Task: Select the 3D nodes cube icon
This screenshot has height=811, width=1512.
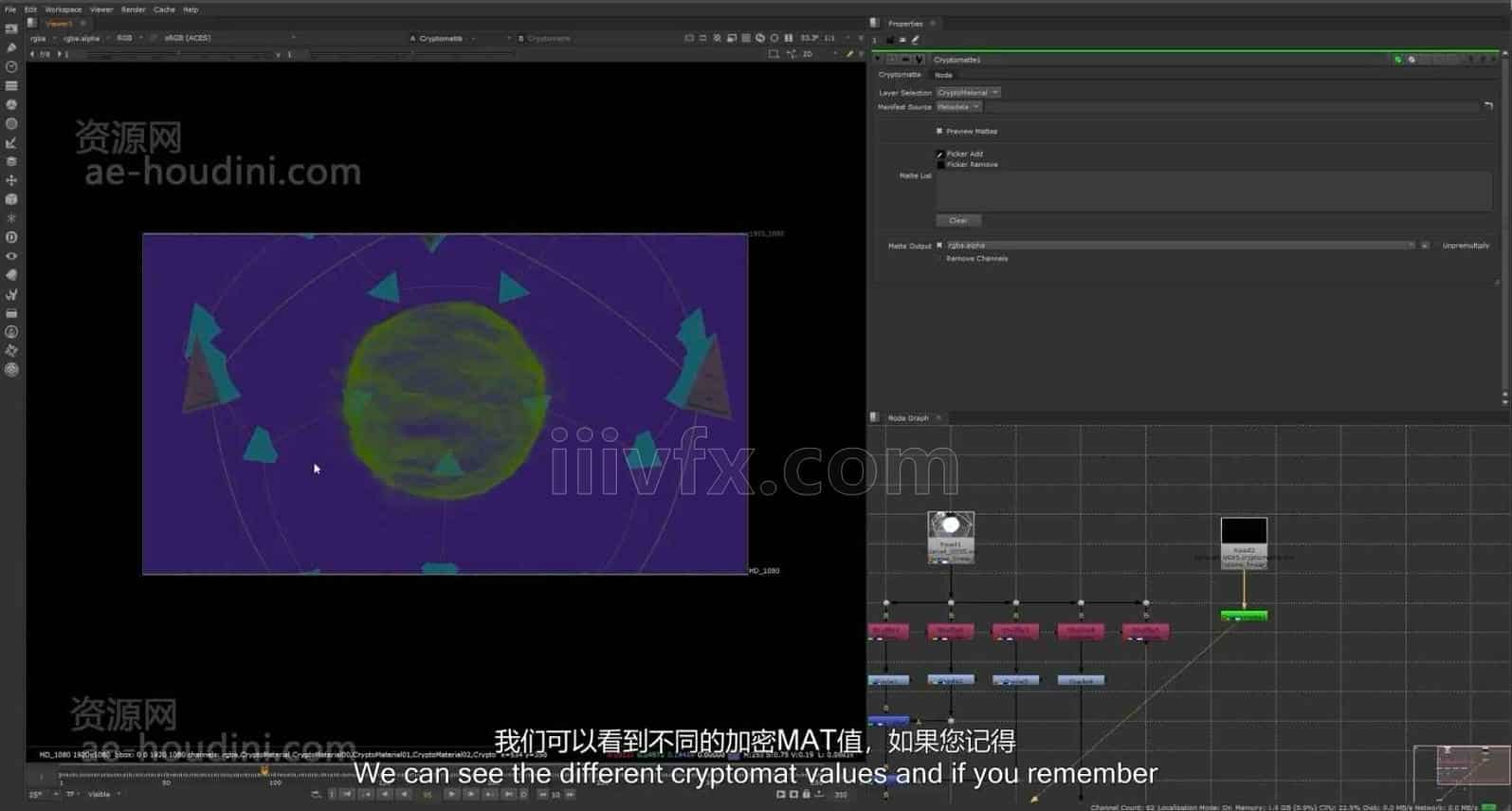Action: pyautogui.click(x=11, y=199)
